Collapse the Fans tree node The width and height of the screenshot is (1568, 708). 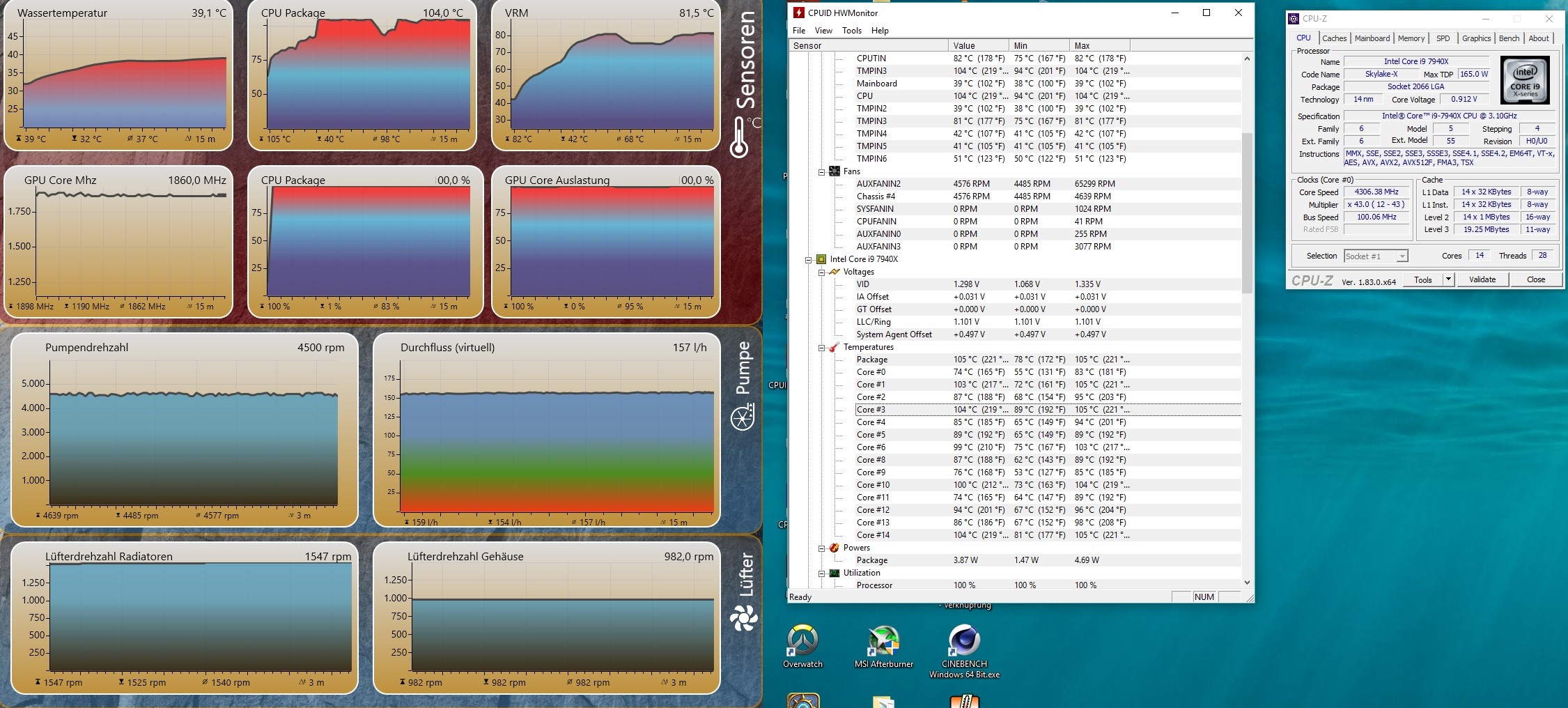coord(821,171)
